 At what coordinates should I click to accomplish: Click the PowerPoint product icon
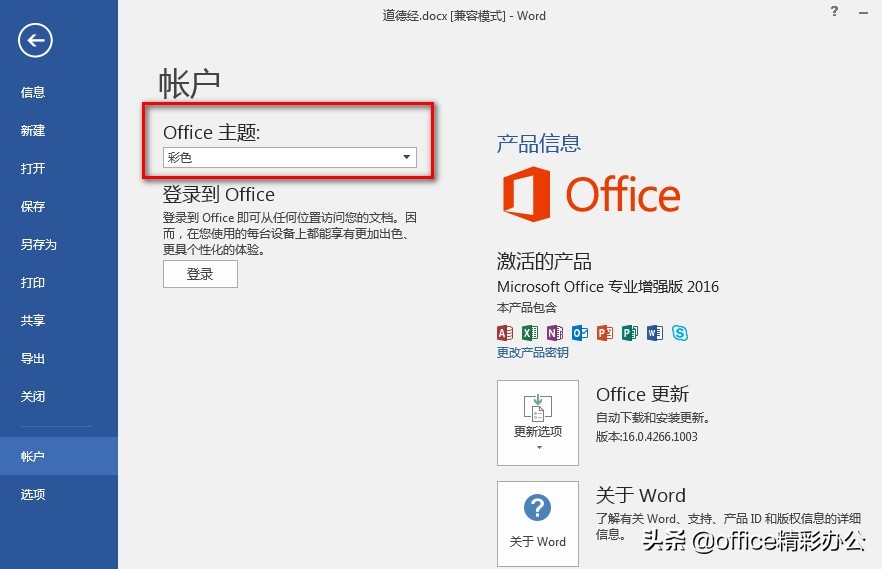[x=605, y=333]
